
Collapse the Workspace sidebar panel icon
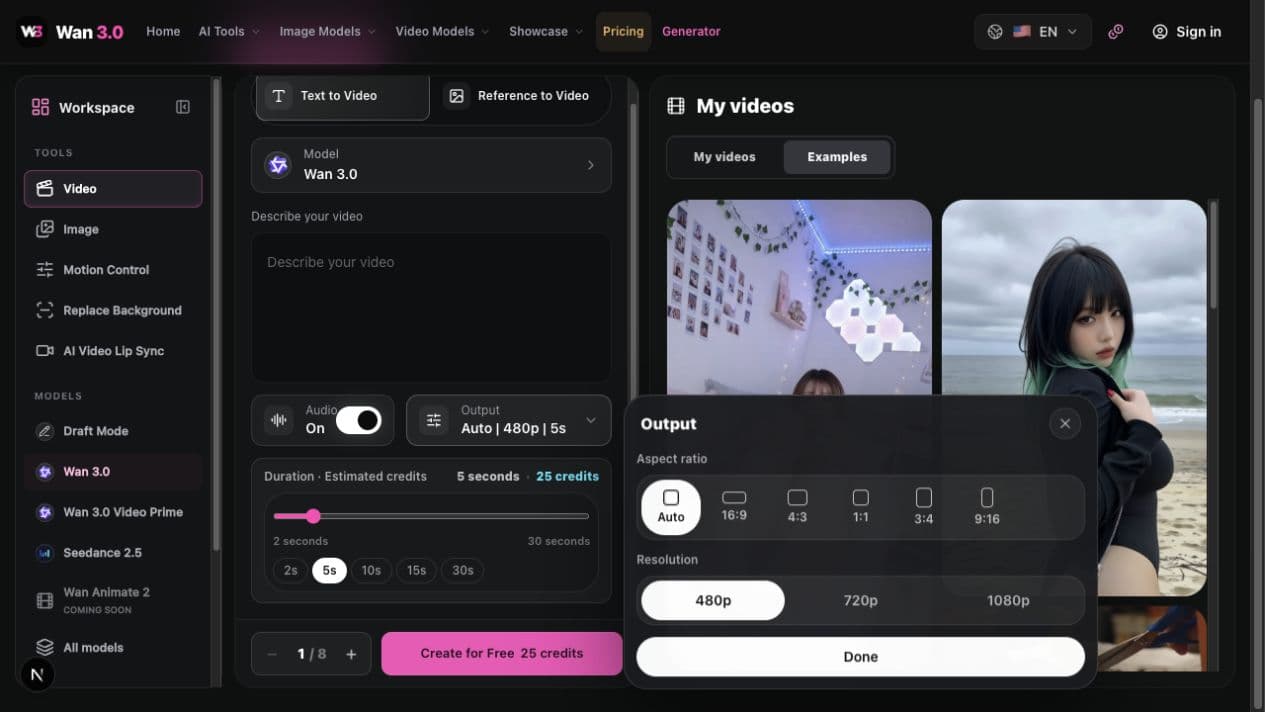pos(183,107)
